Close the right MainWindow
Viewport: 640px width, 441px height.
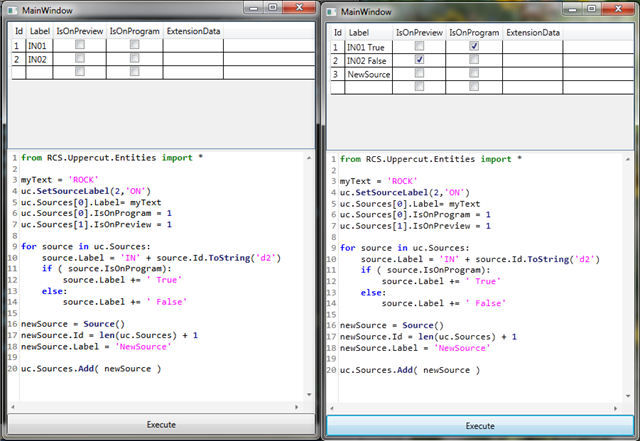point(618,9)
